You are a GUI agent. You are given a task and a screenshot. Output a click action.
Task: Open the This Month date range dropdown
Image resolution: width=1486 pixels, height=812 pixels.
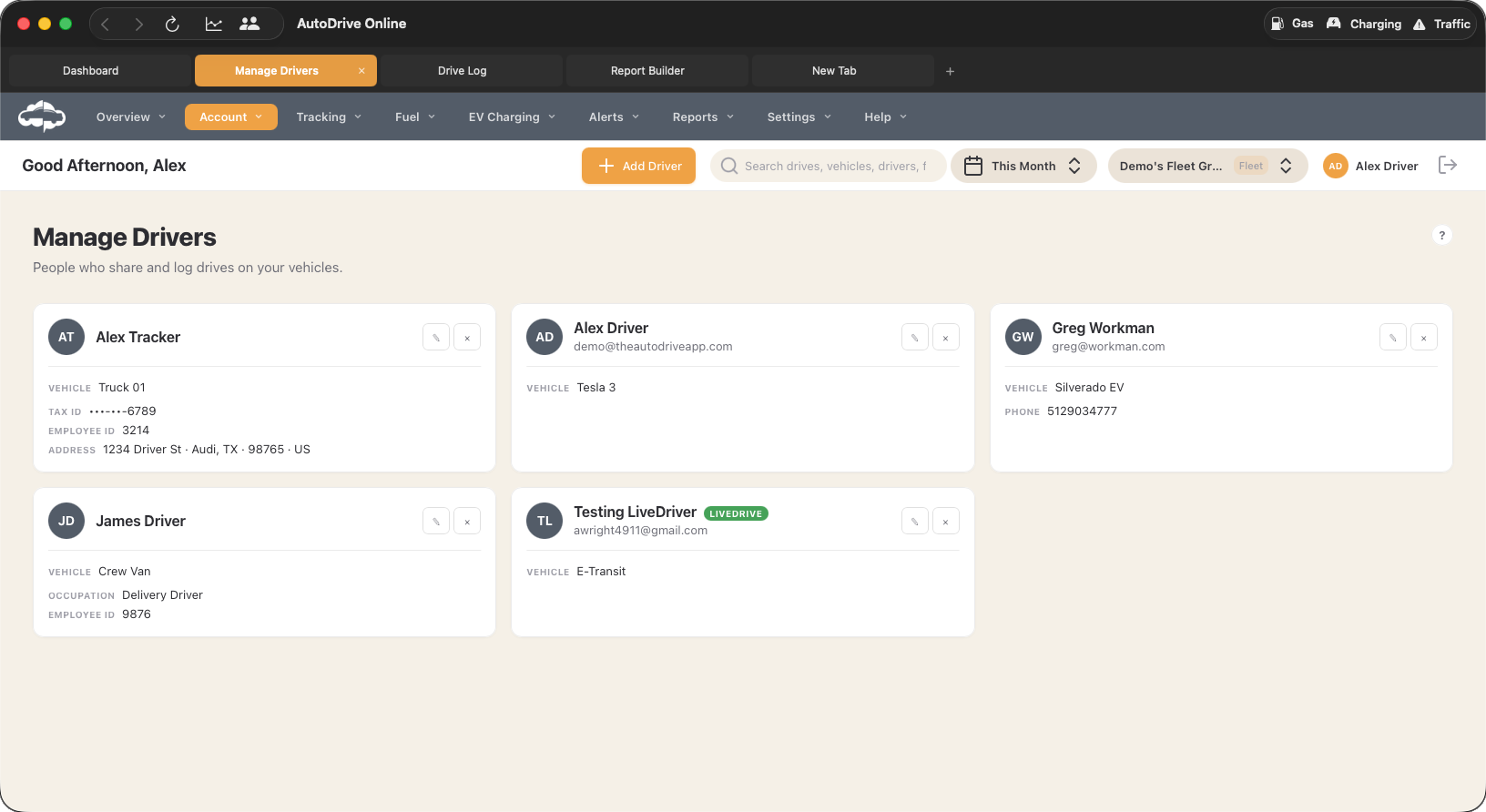click(1023, 166)
